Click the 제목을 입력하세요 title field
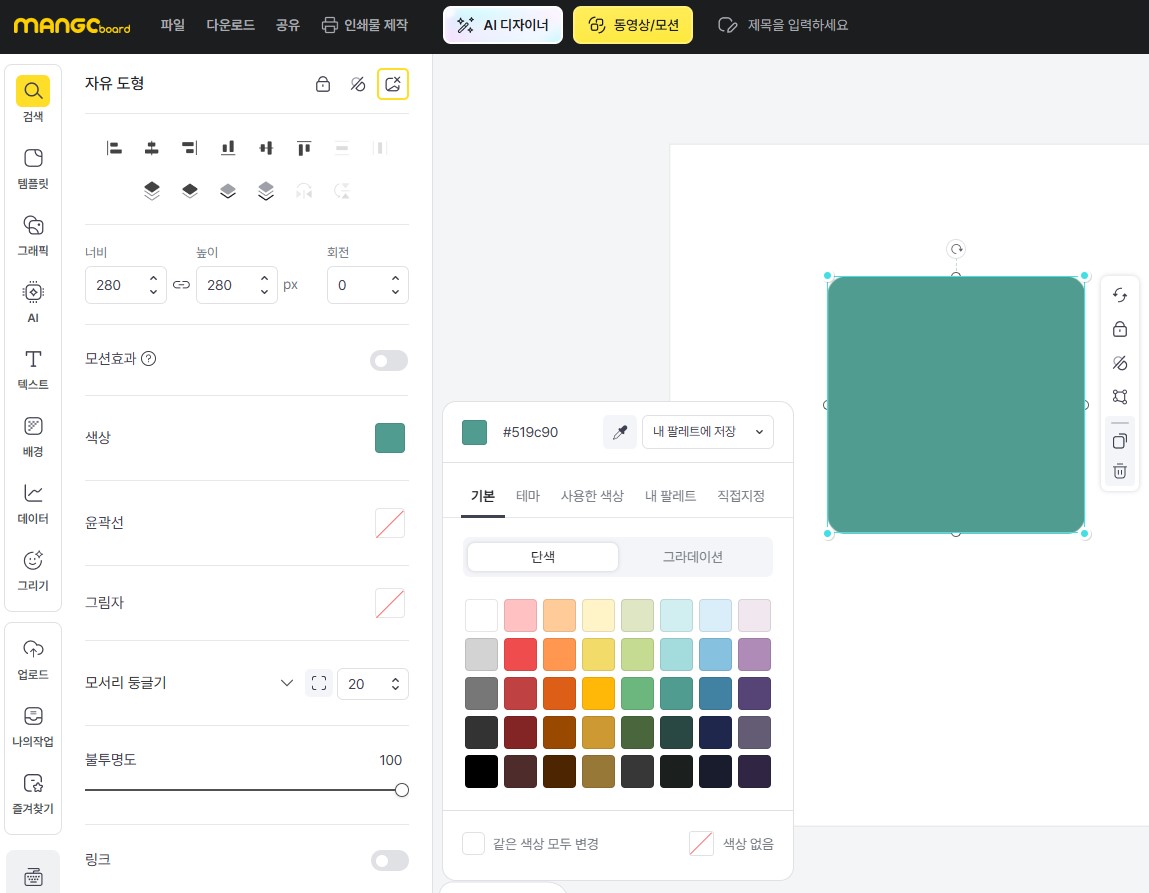Screen dimensions: 1149x893 (797, 25)
